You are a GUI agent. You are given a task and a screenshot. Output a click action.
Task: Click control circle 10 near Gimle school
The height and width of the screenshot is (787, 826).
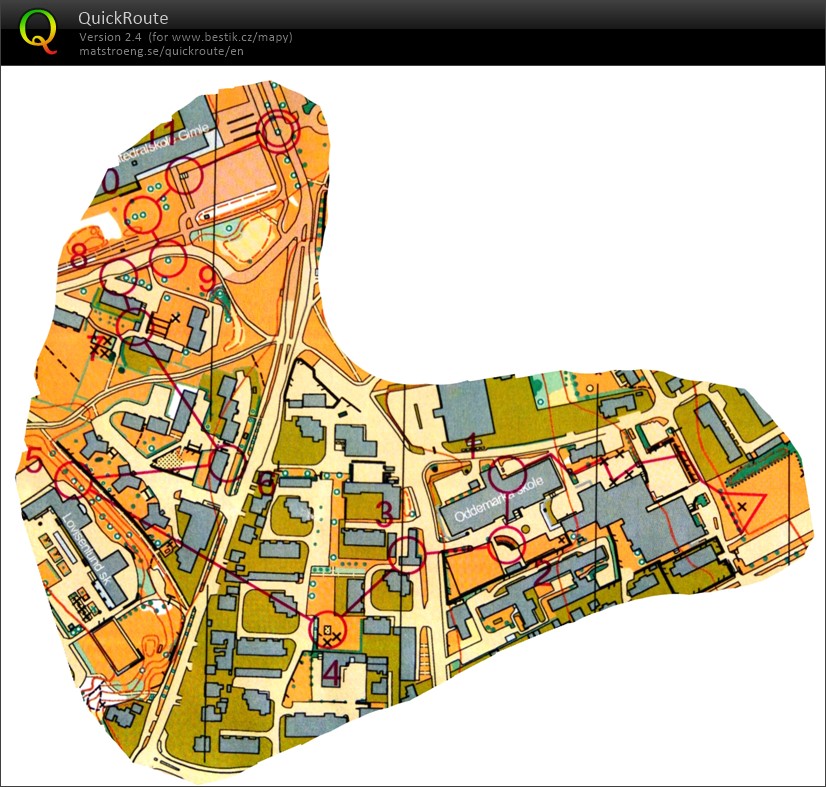[142, 214]
